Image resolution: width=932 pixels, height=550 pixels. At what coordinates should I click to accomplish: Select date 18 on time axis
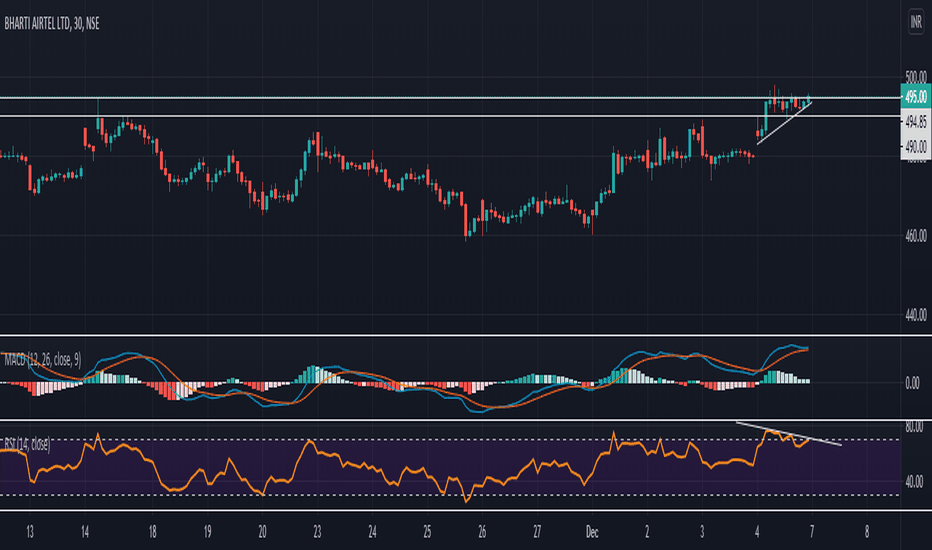[x=153, y=532]
